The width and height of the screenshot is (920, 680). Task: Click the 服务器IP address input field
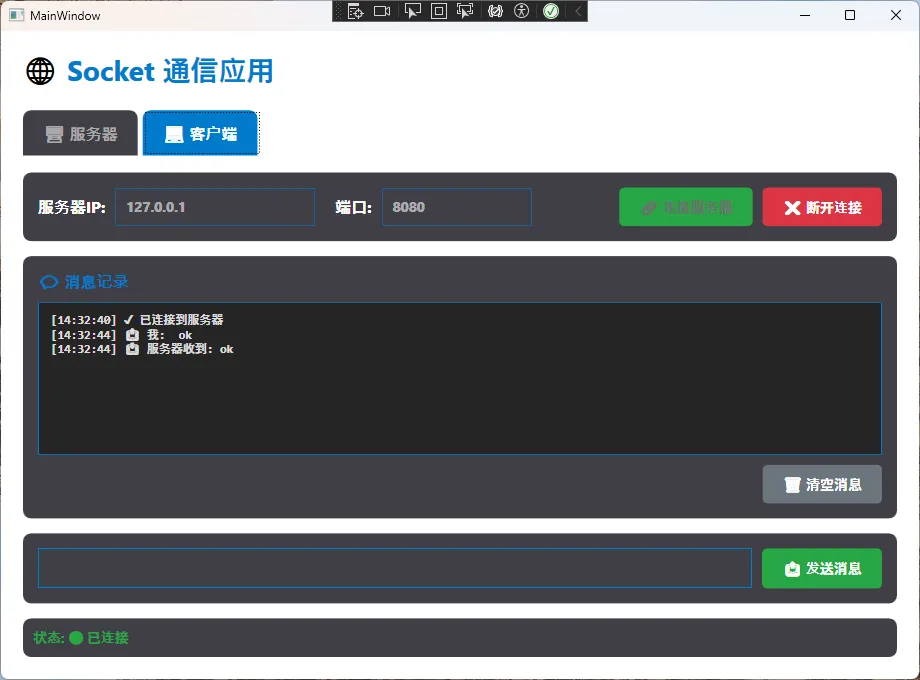pyautogui.click(x=215, y=207)
